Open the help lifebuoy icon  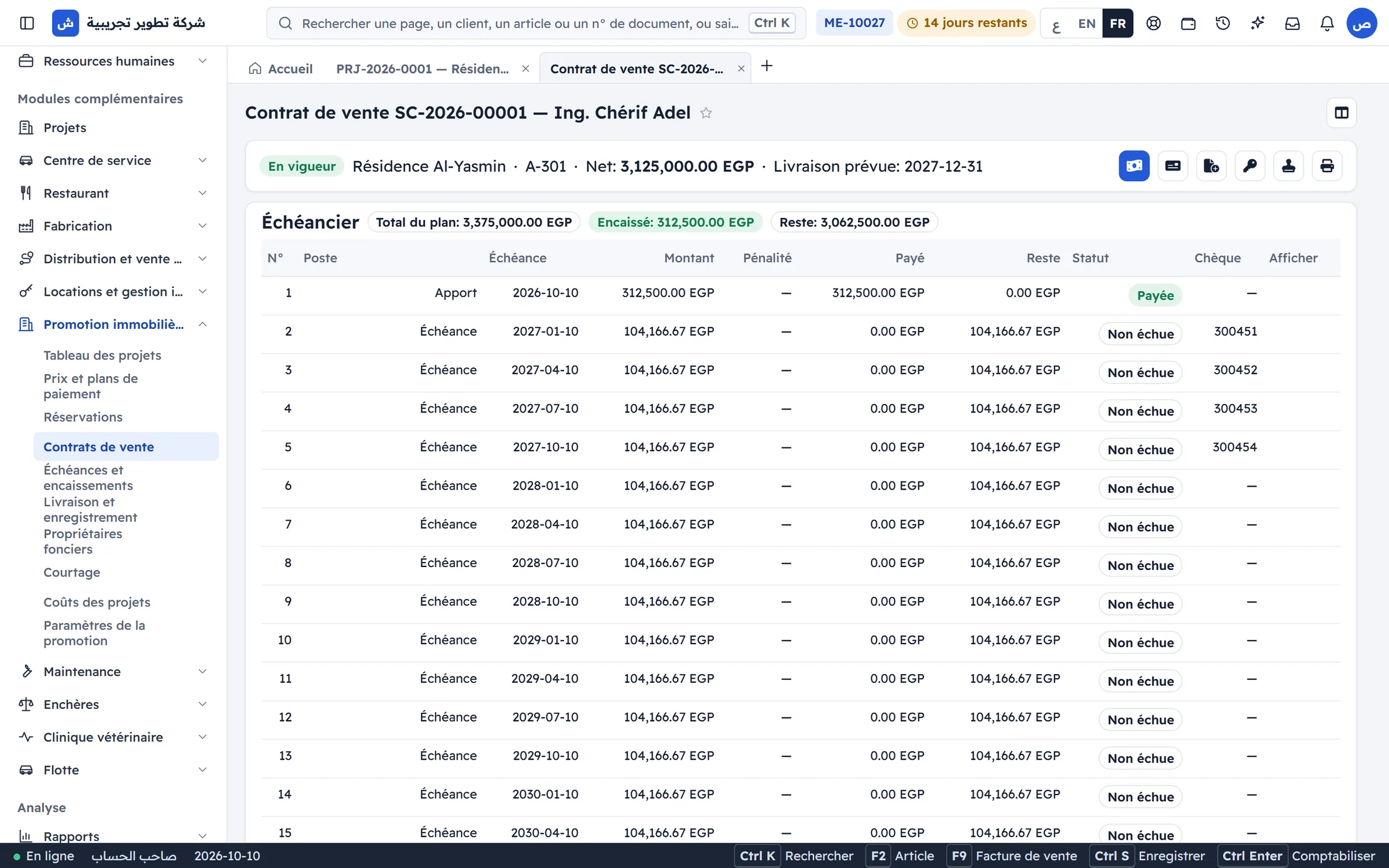click(x=1153, y=23)
